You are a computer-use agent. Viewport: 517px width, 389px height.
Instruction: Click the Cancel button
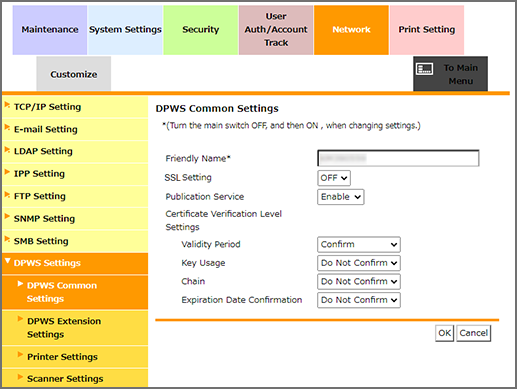pyautogui.click(x=473, y=333)
